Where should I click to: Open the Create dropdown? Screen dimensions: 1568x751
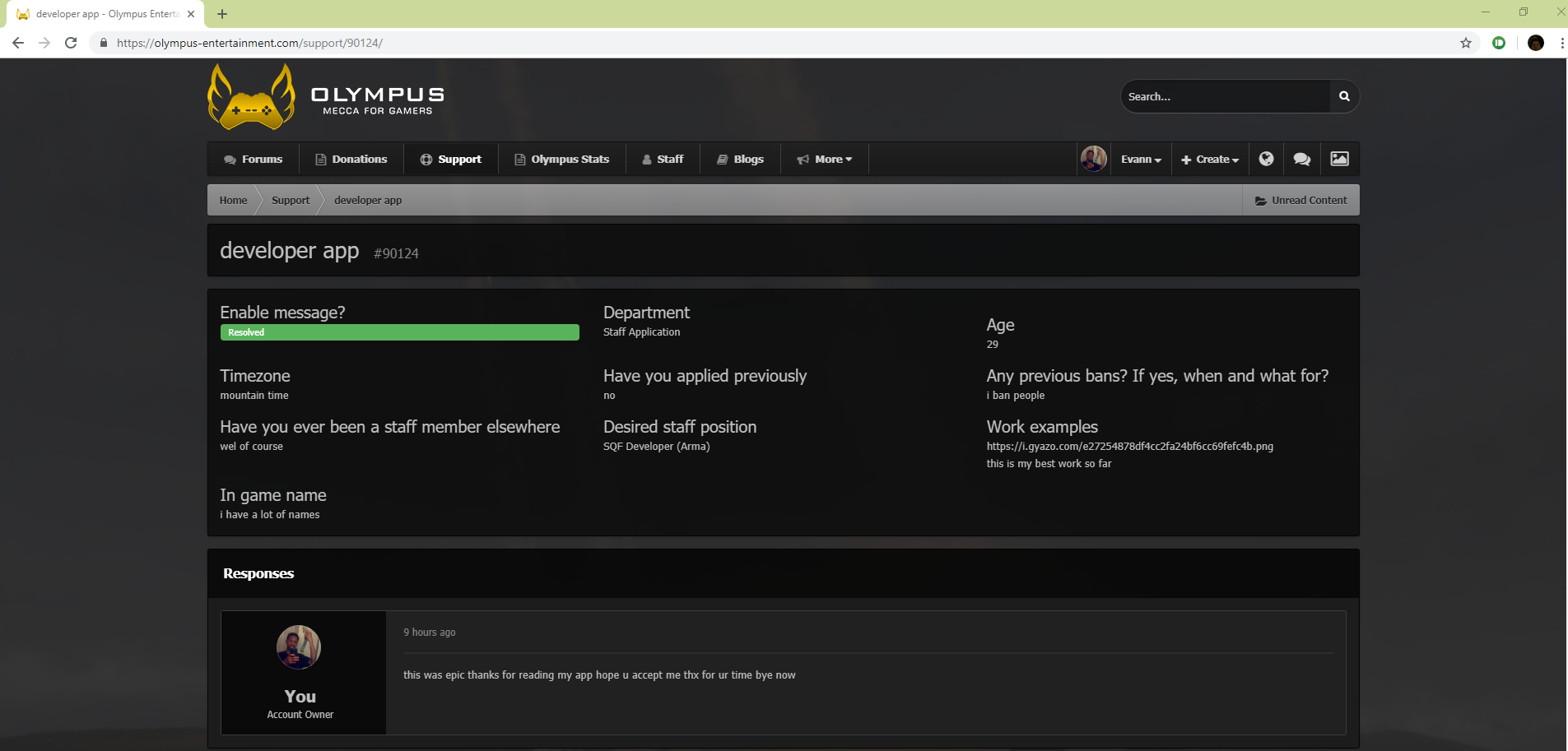coord(1210,159)
